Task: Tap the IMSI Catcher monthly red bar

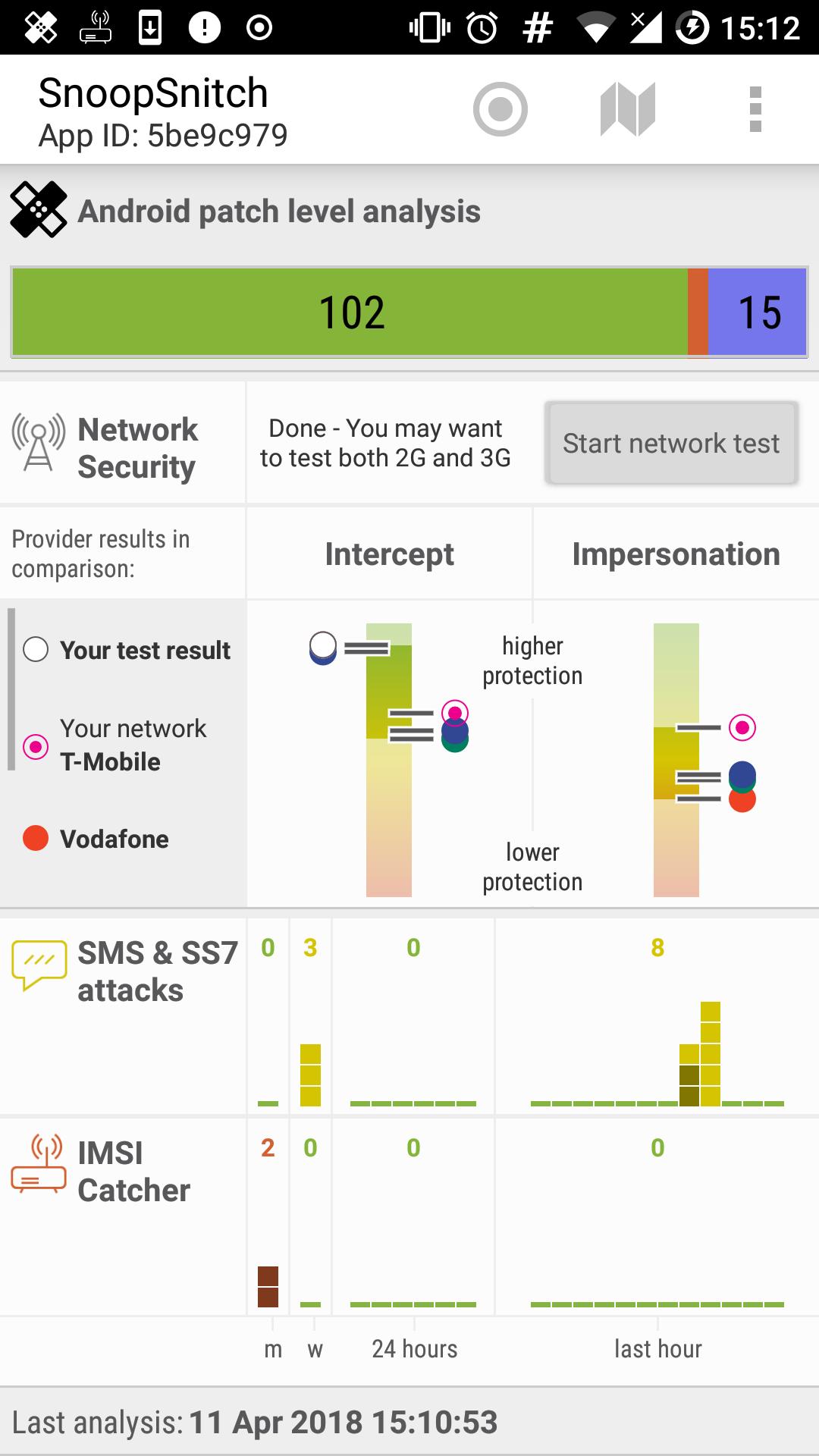Action: [268, 1287]
